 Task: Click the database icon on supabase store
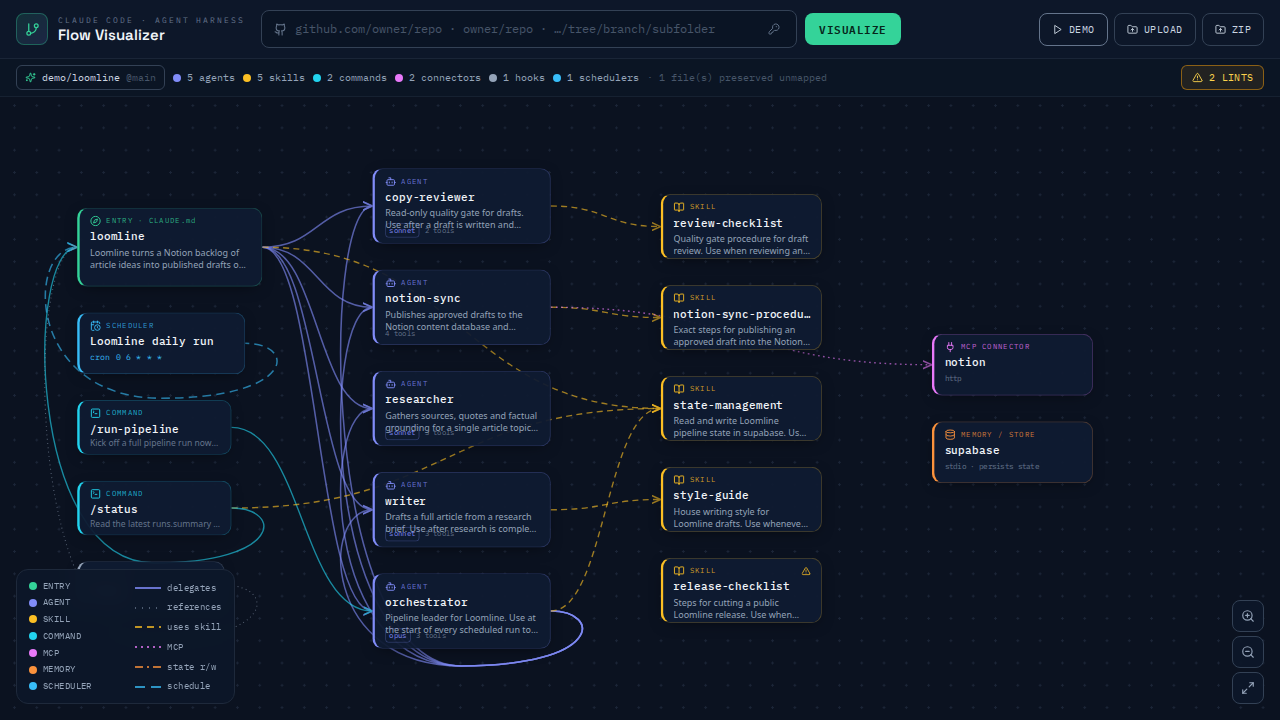click(950, 435)
